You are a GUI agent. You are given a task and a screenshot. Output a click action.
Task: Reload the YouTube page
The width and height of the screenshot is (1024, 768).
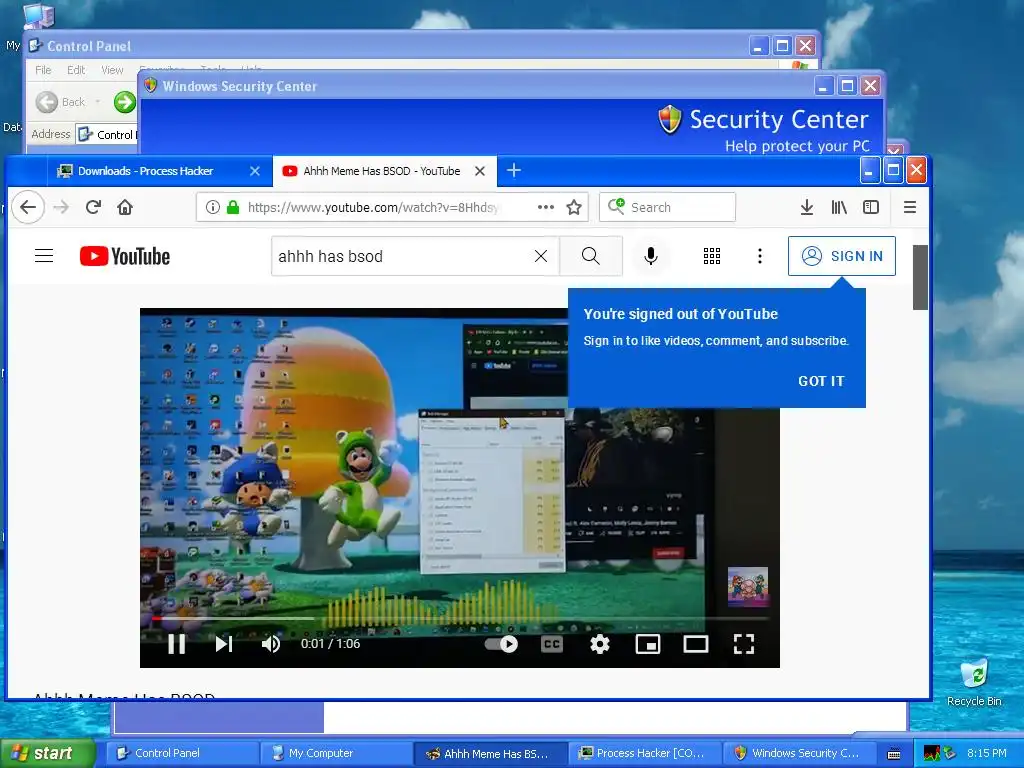click(x=93, y=207)
